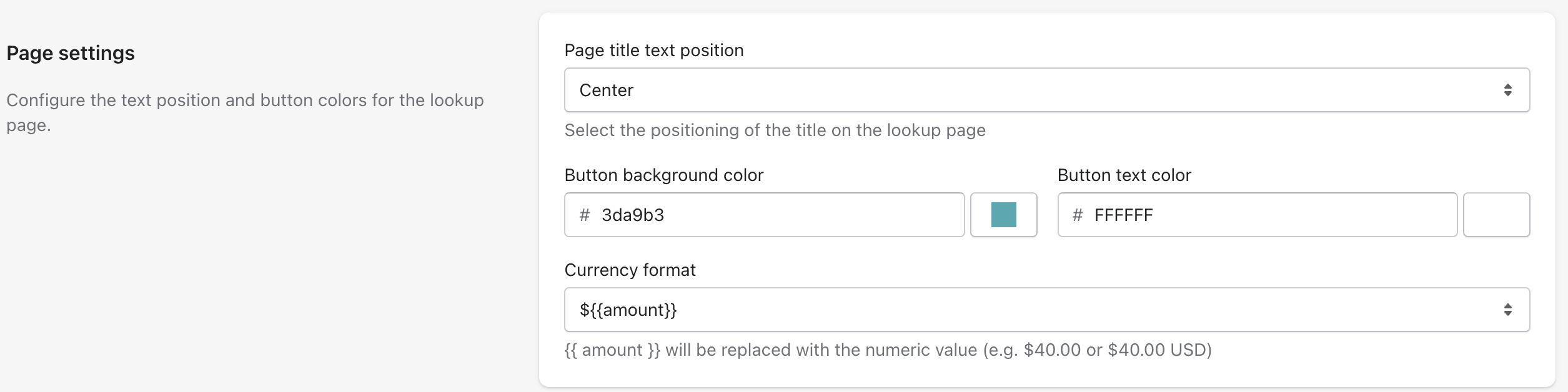This screenshot has width=1568, height=392.
Task: Click the # prefix before FFFFFF
Action: coord(1077,215)
